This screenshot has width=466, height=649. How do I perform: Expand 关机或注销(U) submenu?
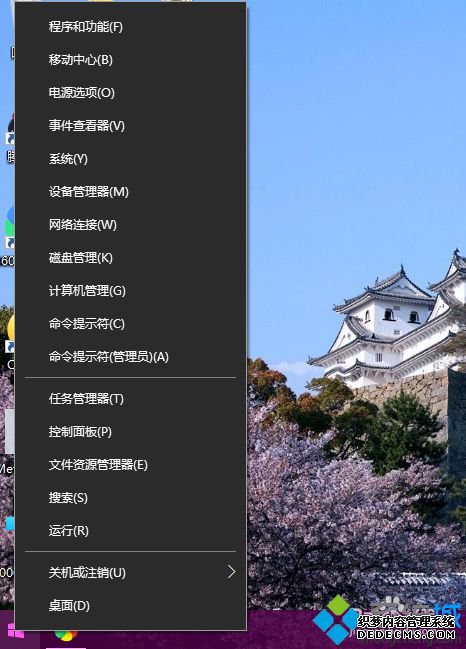point(131,573)
